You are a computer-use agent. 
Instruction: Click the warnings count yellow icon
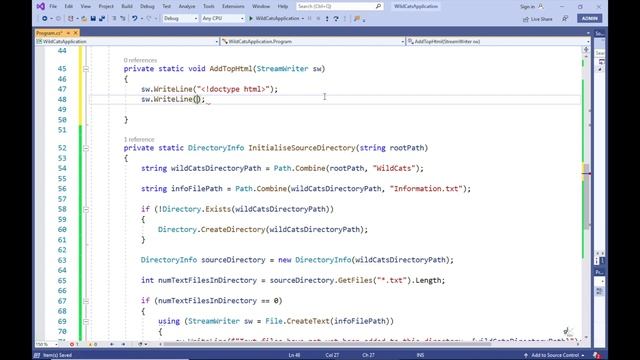pyautogui.click(x=91, y=344)
